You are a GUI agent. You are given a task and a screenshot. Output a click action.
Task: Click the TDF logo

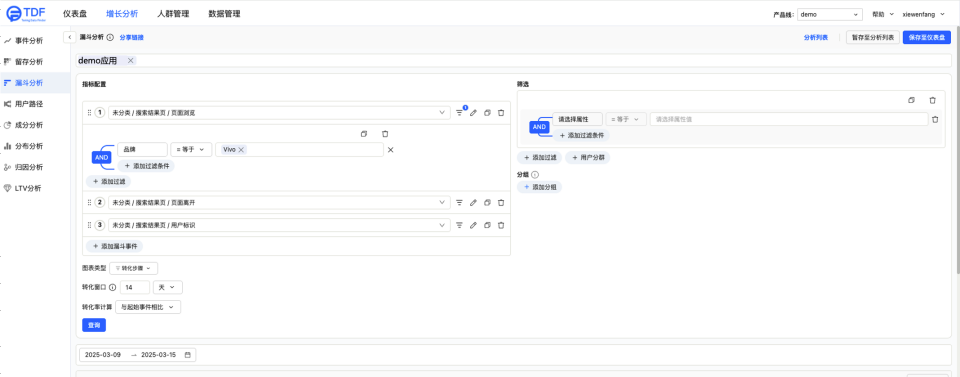(x=27, y=13)
